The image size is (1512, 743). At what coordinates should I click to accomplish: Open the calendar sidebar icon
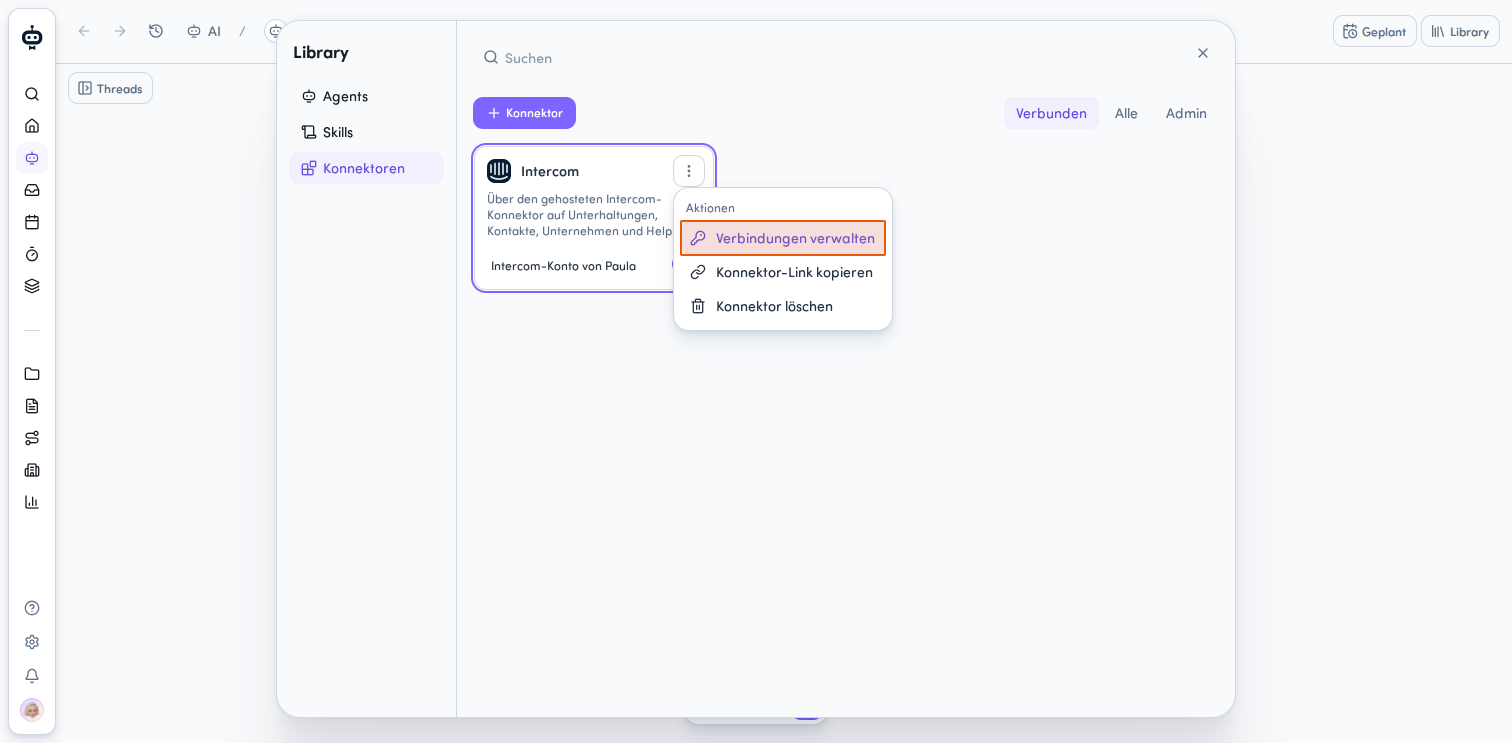click(32, 222)
